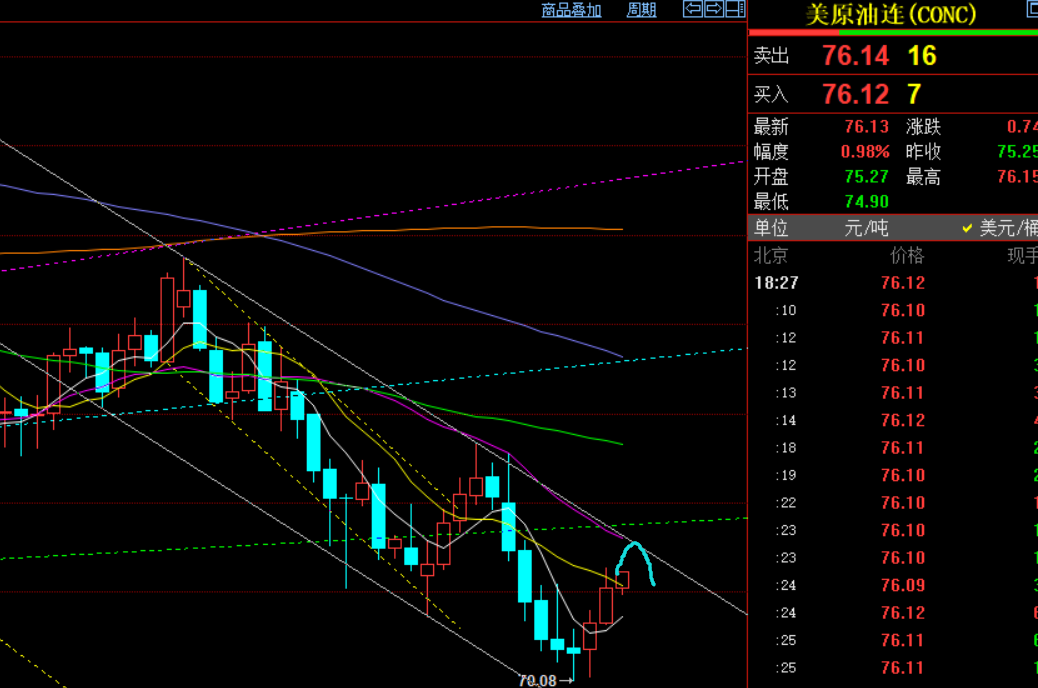1038x688 pixels.
Task: Click the 卖出 ask price 76.14
Action: [855, 56]
